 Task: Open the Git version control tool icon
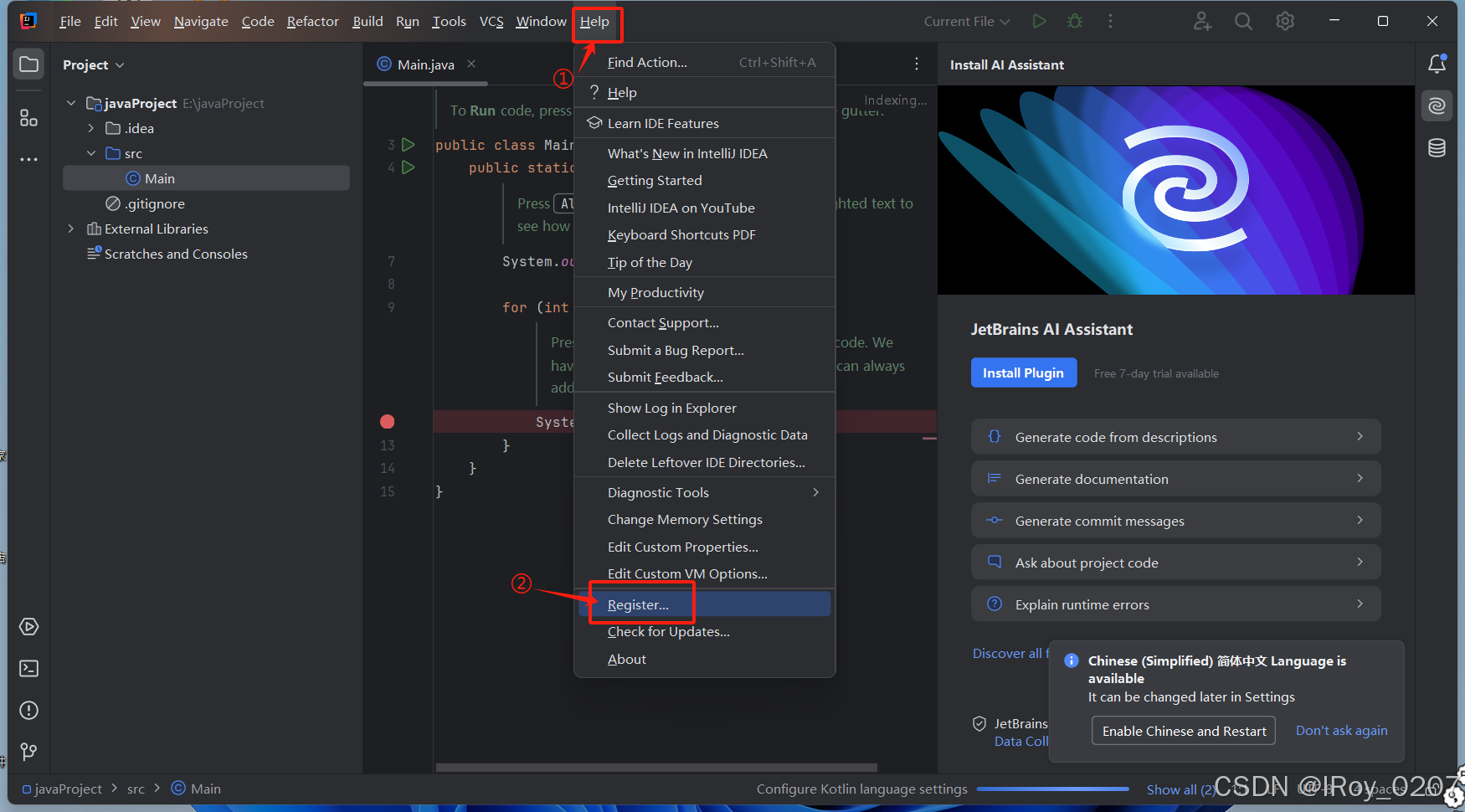pos(28,752)
